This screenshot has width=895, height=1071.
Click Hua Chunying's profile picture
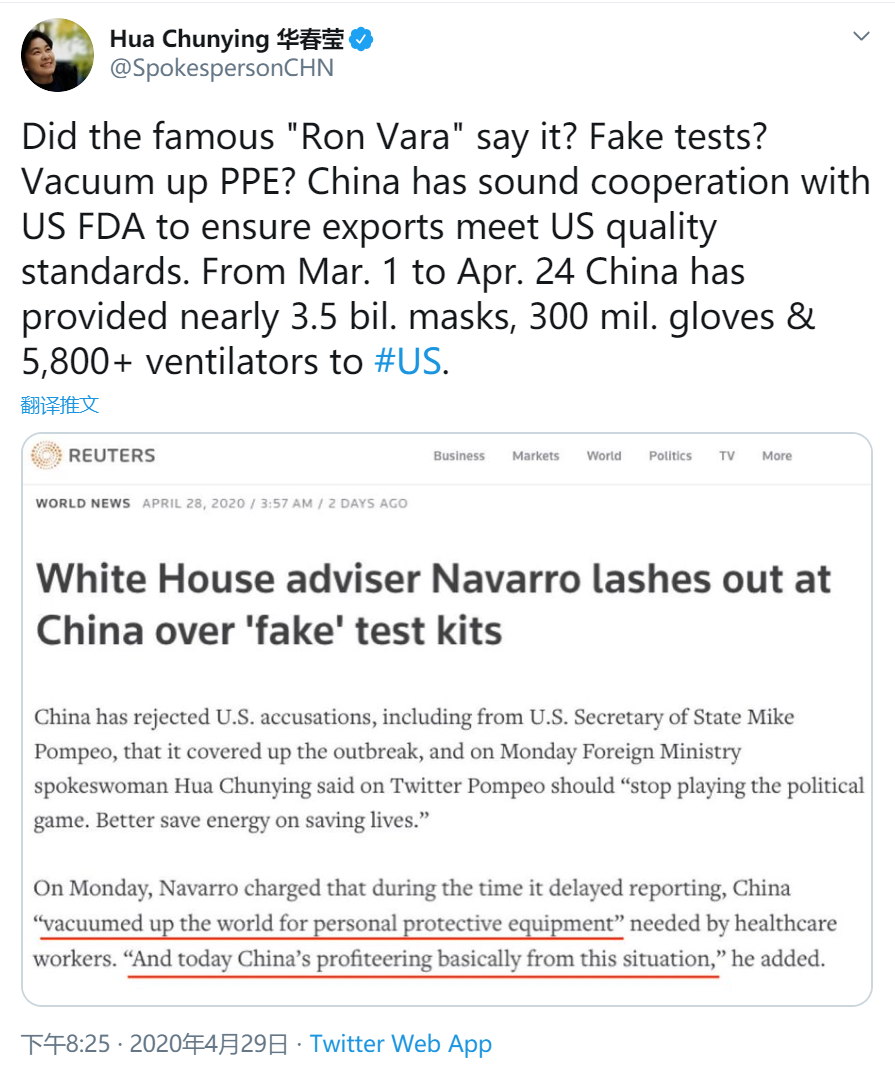click(x=57, y=55)
